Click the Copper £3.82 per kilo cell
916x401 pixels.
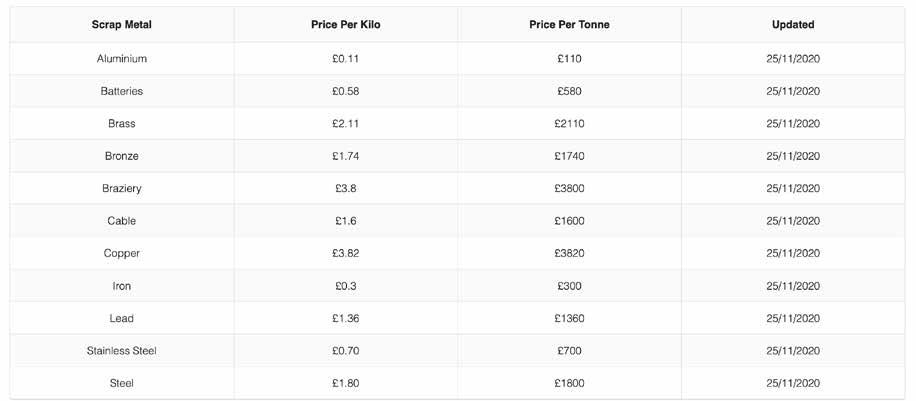[345, 253]
